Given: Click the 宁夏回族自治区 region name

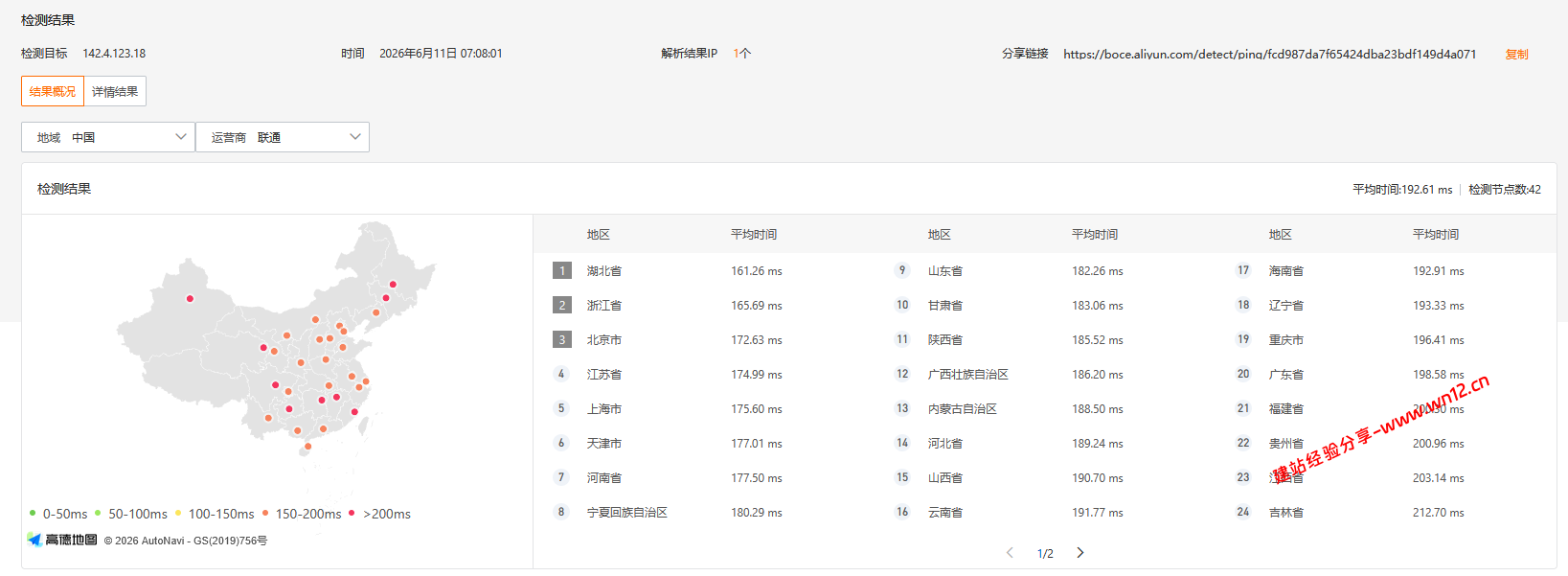Looking at the screenshot, I should tap(627, 513).
